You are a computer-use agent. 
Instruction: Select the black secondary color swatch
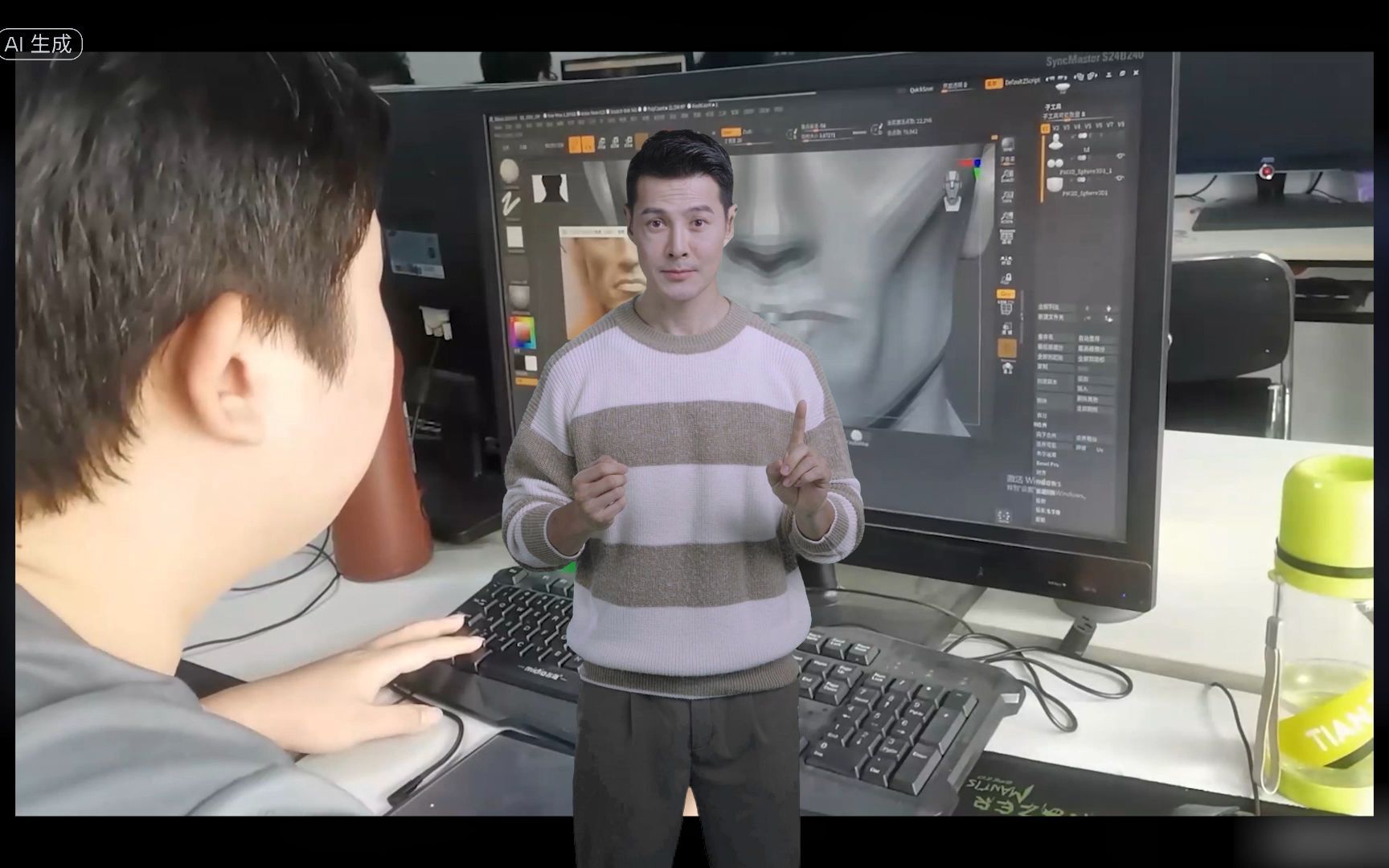click(521, 363)
